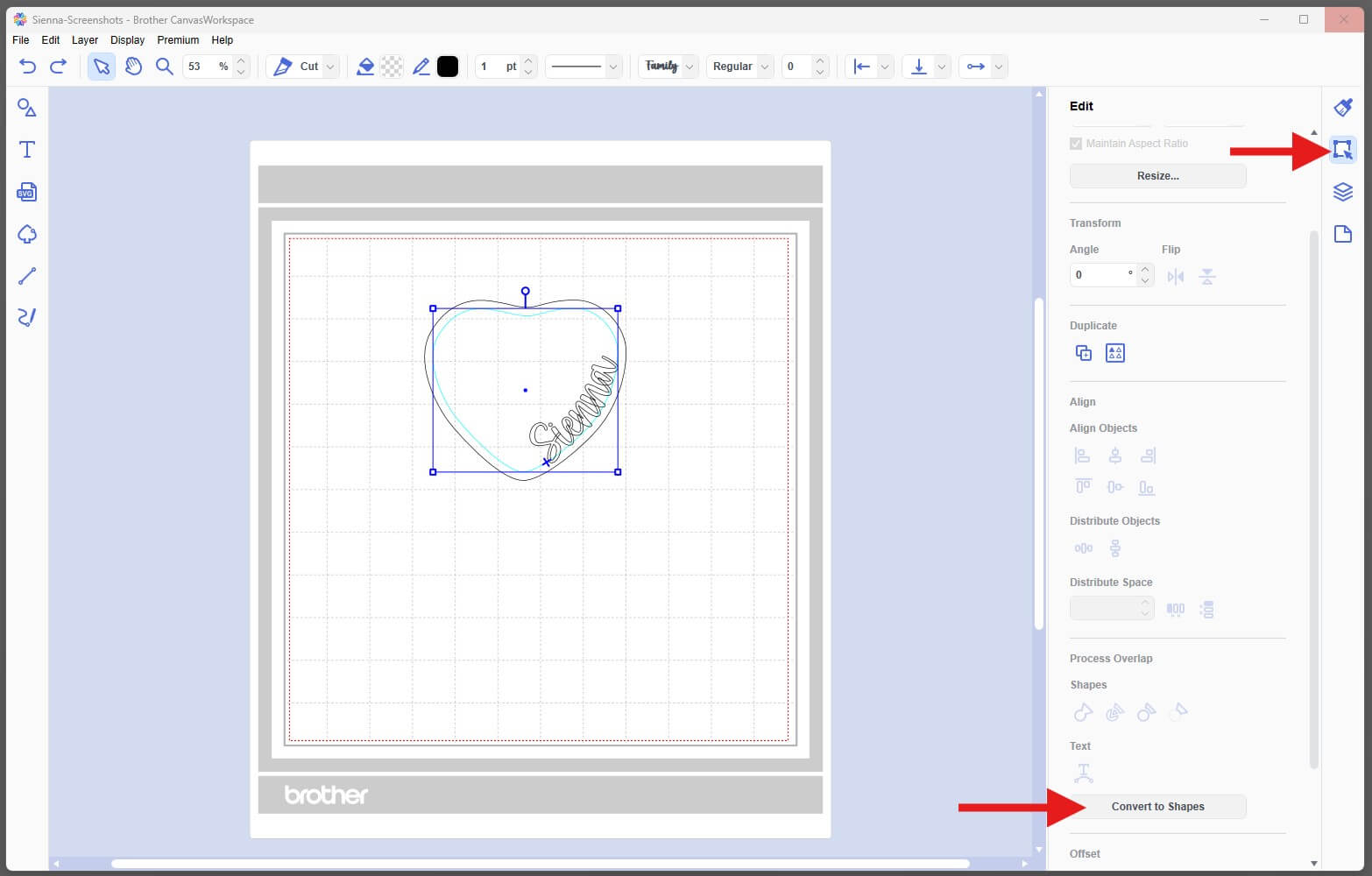Click the rotation handle above the selection
Viewport: 1372px width, 876px height.
click(526, 291)
